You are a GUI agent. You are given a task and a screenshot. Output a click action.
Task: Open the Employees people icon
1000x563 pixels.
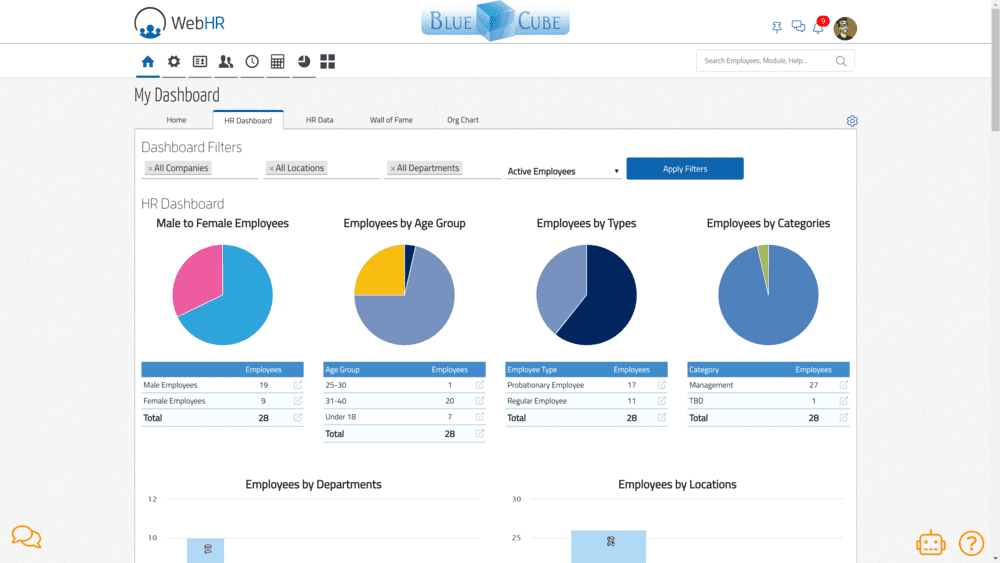pyautogui.click(x=226, y=62)
